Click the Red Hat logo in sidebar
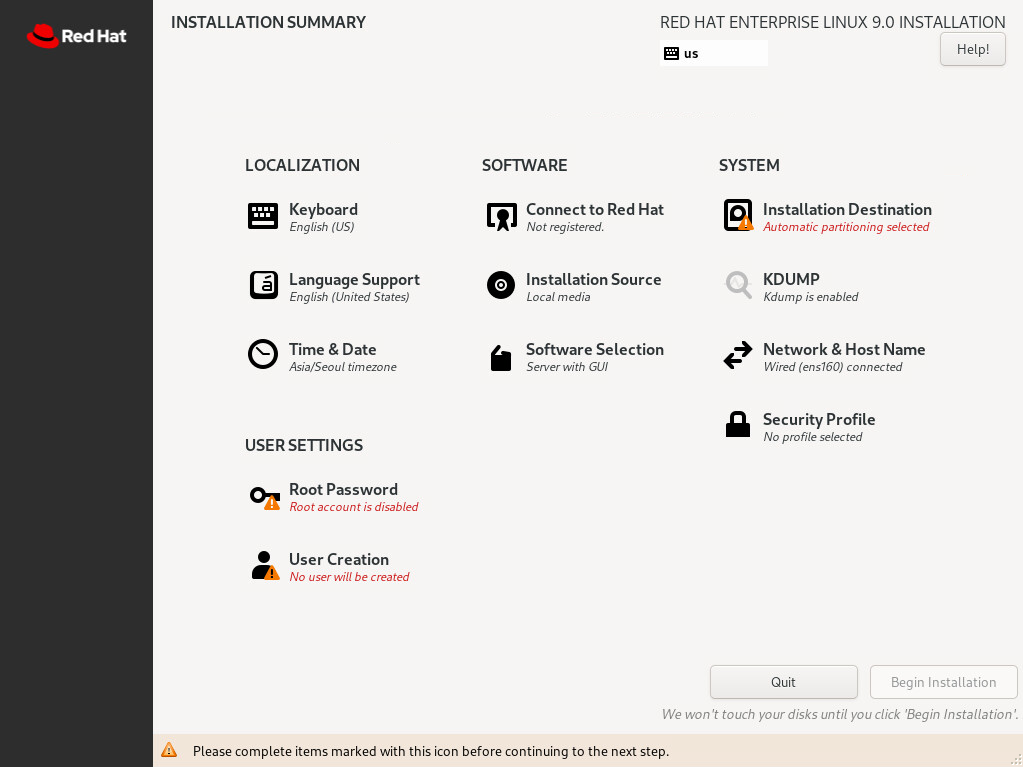This screenshot has width=1023, height=767. click(76, 36)
